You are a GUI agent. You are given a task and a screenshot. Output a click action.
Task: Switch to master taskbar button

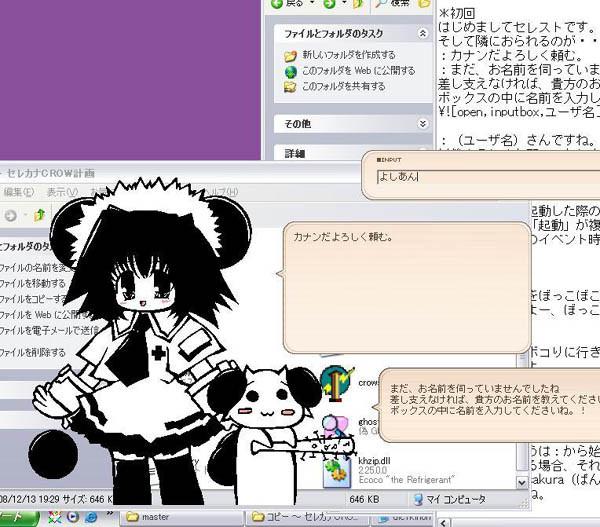[182, 517]
